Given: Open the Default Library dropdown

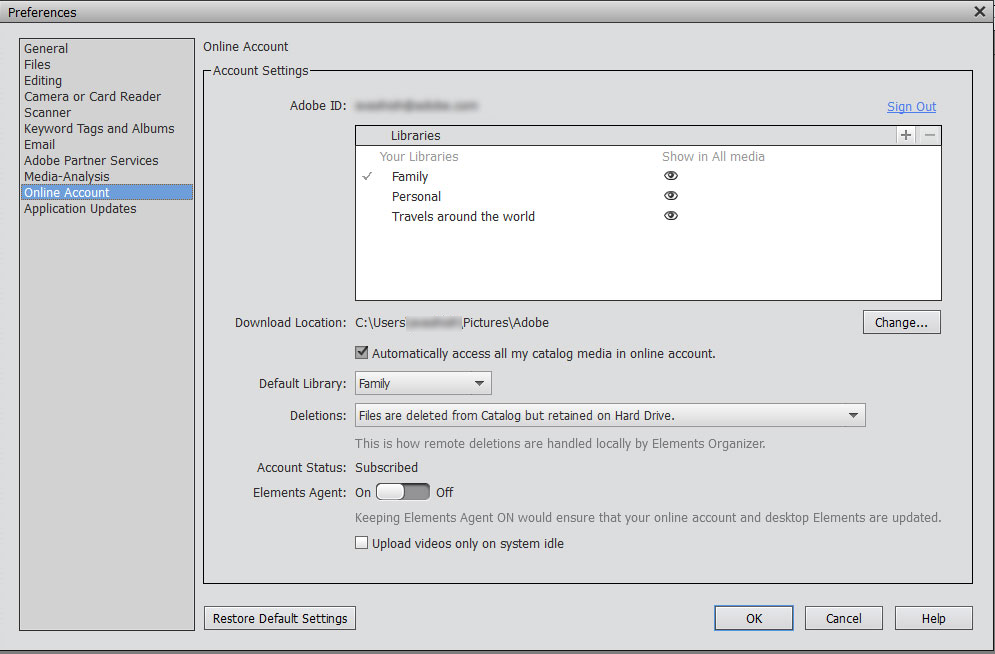Looking at the screenshot, I should coord(423,383).
